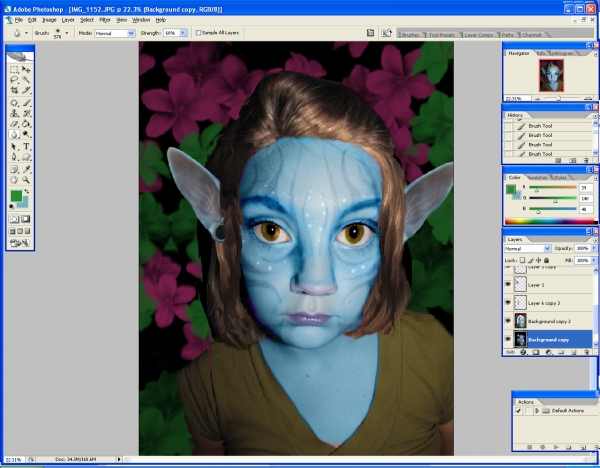Open the layer Fill slider arrow

tap(594, 260)
